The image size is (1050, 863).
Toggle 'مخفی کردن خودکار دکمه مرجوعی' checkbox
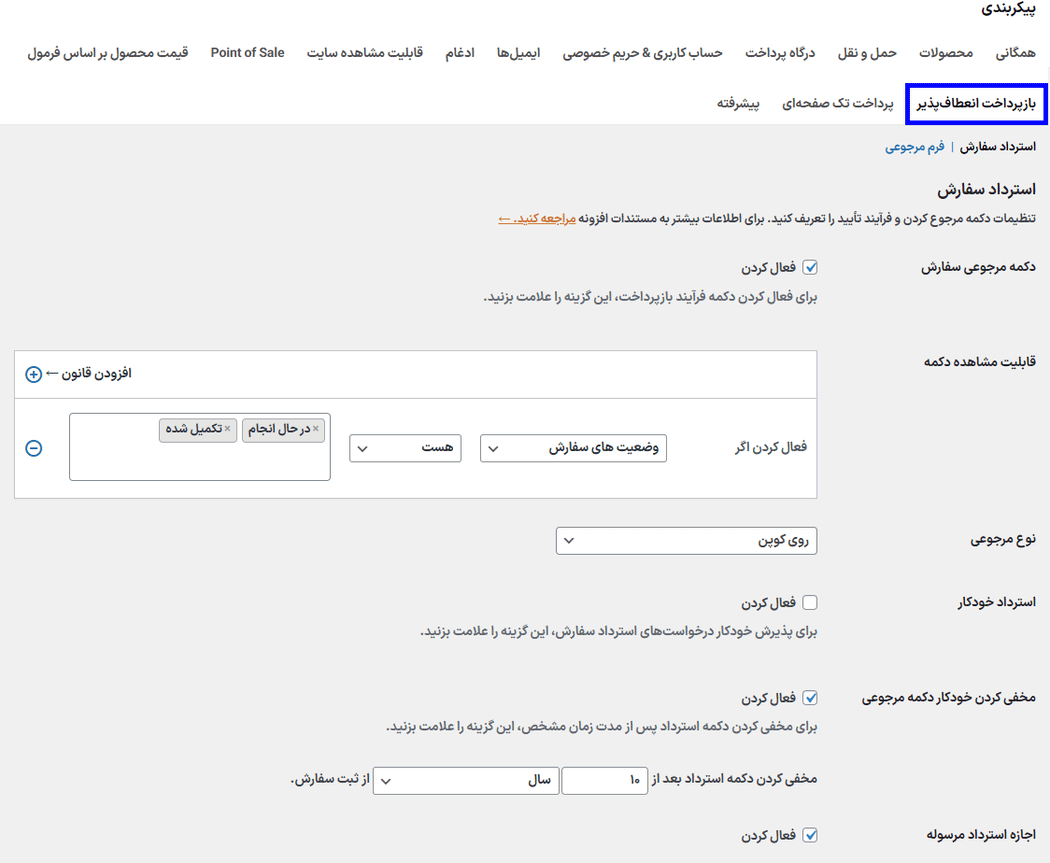tap(810, 698)
